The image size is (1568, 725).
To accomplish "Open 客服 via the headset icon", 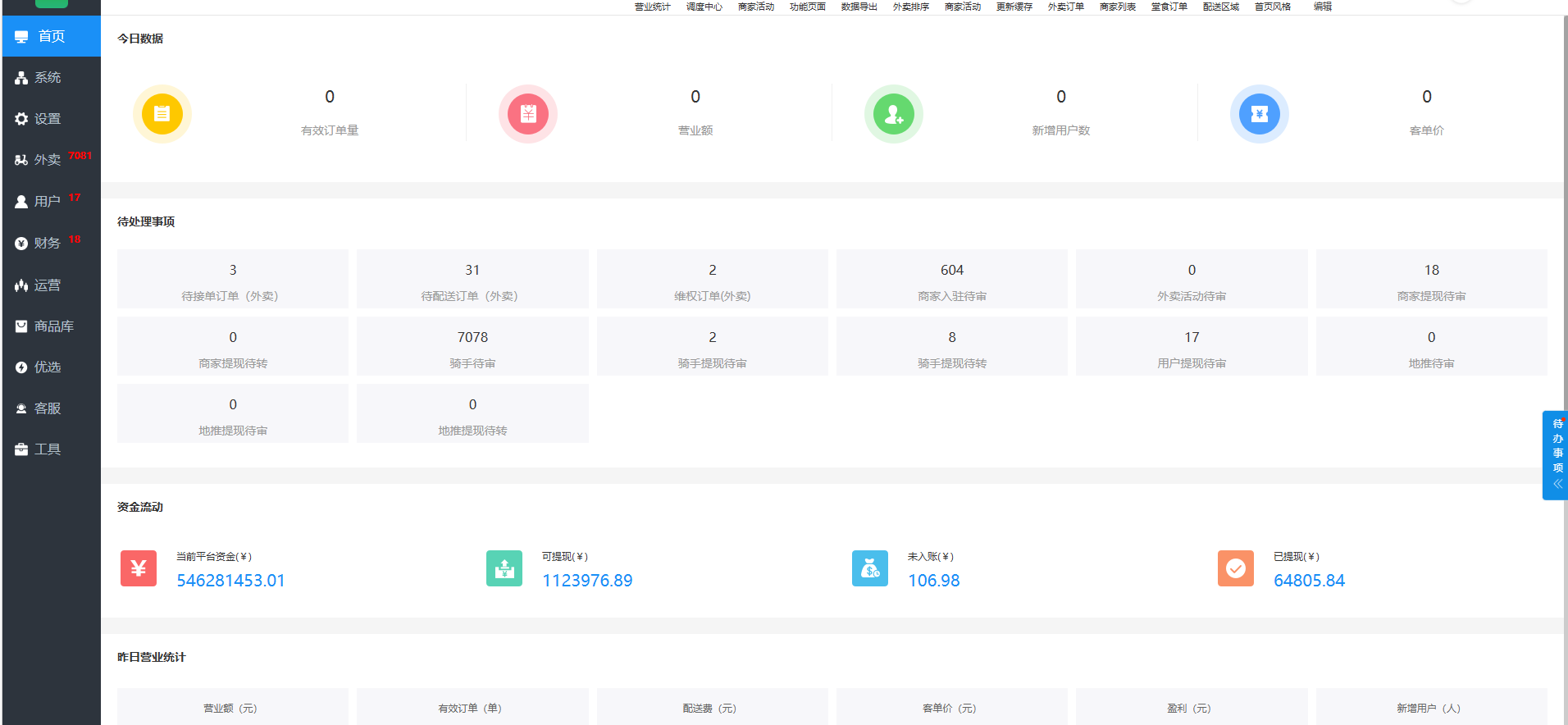I will click(21, 408).
